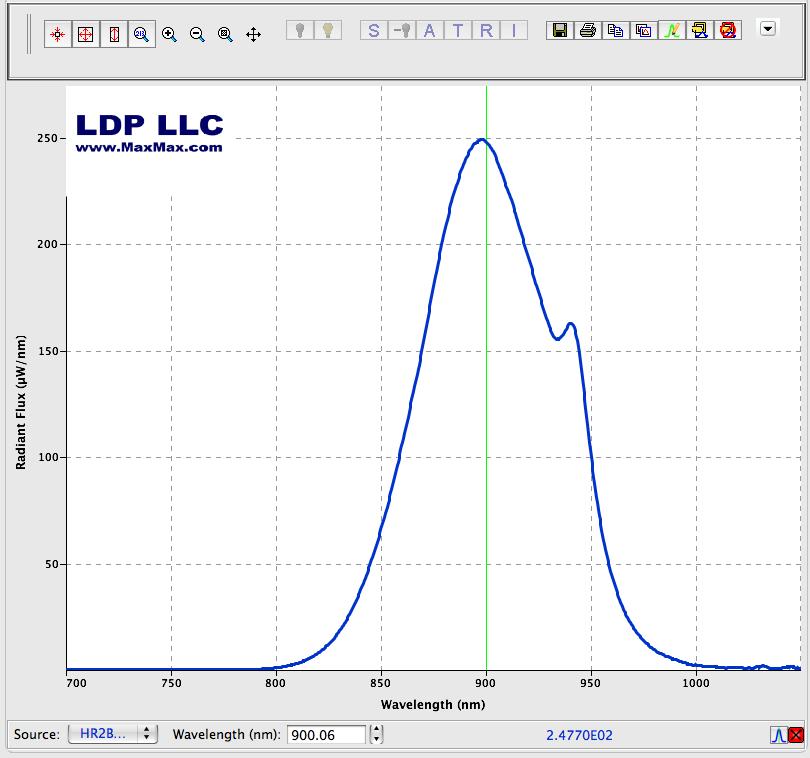810x758 pixels.
Task: Switch to Reflection mode with R button
Action: coord(486,30)
